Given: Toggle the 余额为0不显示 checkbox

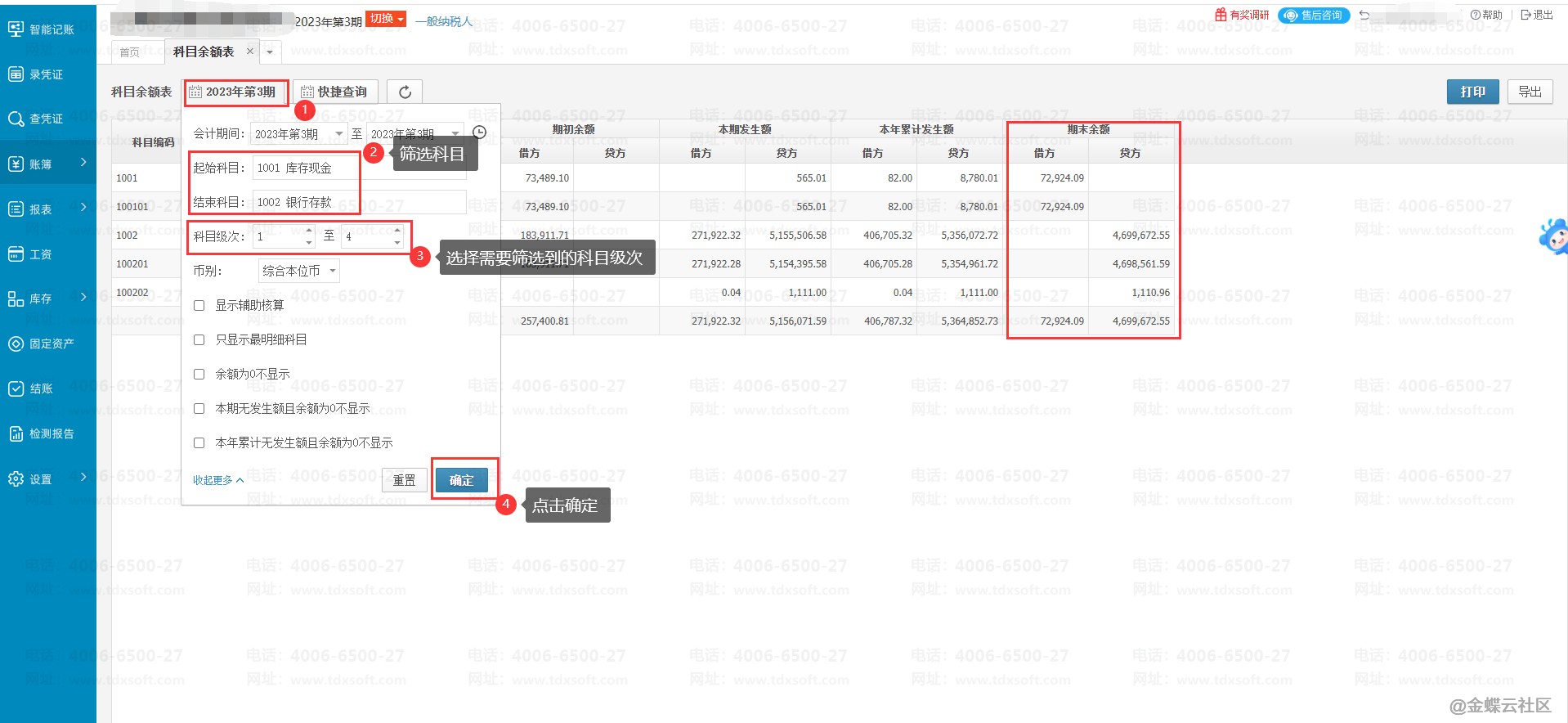Looking at the screenshot, I should tap(199, 375).
